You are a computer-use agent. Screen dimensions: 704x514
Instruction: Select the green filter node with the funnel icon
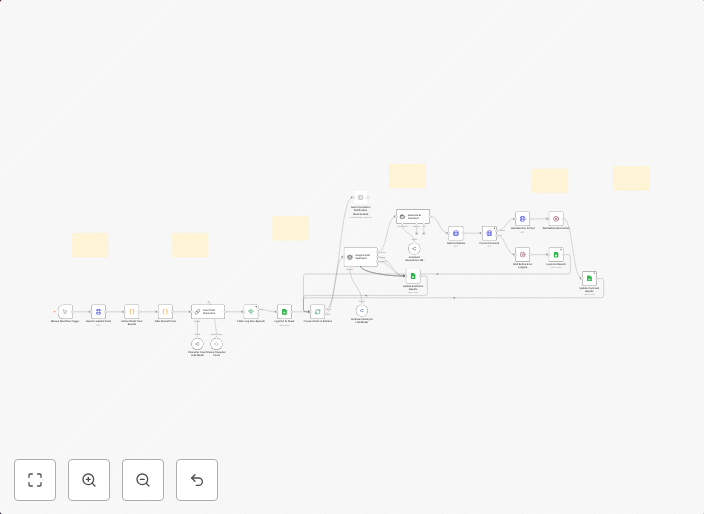(251, 312)
